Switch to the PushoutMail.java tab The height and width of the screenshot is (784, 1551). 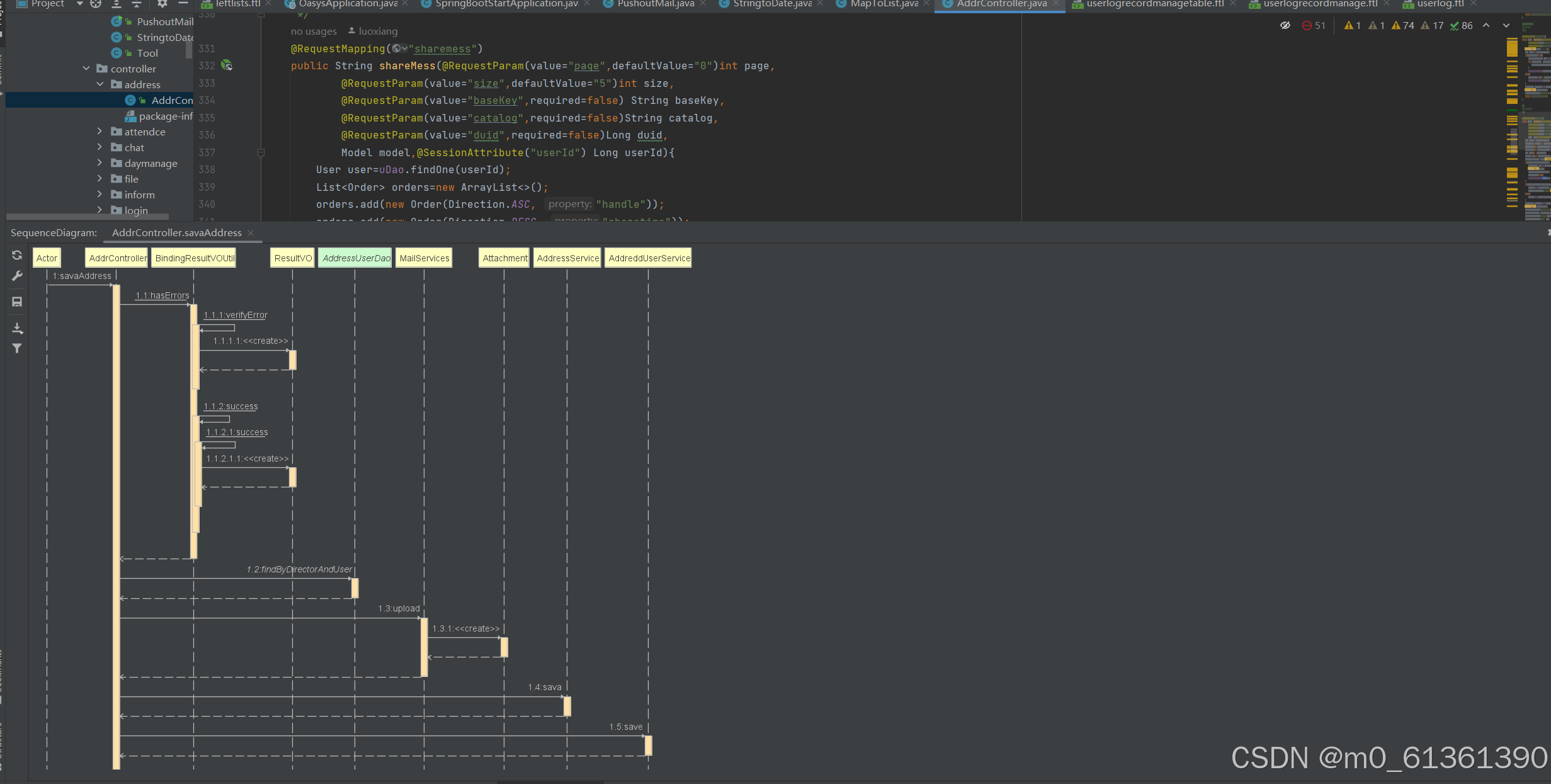655,4
